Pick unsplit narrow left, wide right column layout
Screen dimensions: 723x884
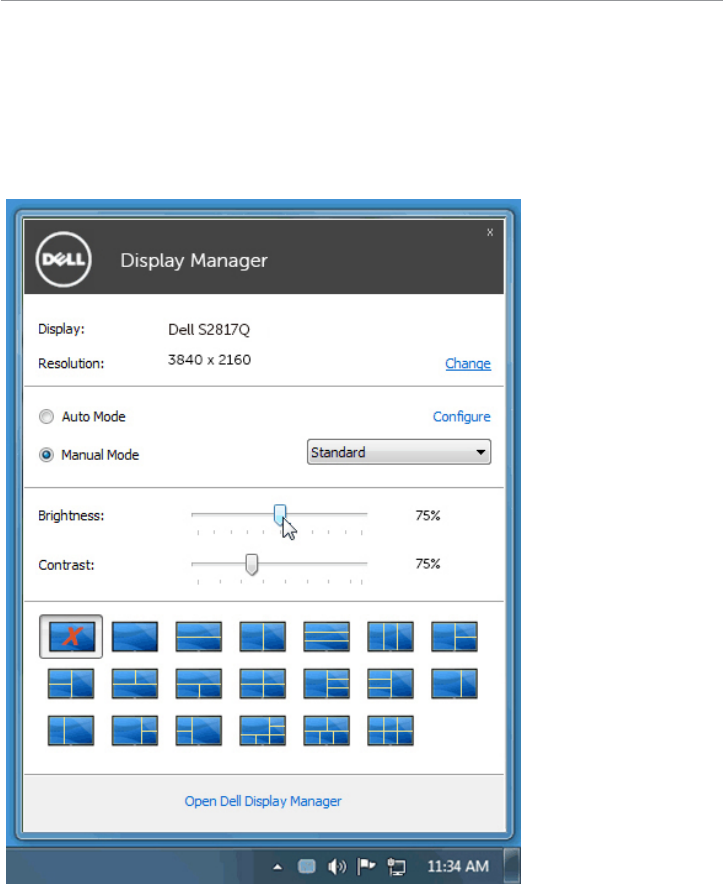[71, 731]
